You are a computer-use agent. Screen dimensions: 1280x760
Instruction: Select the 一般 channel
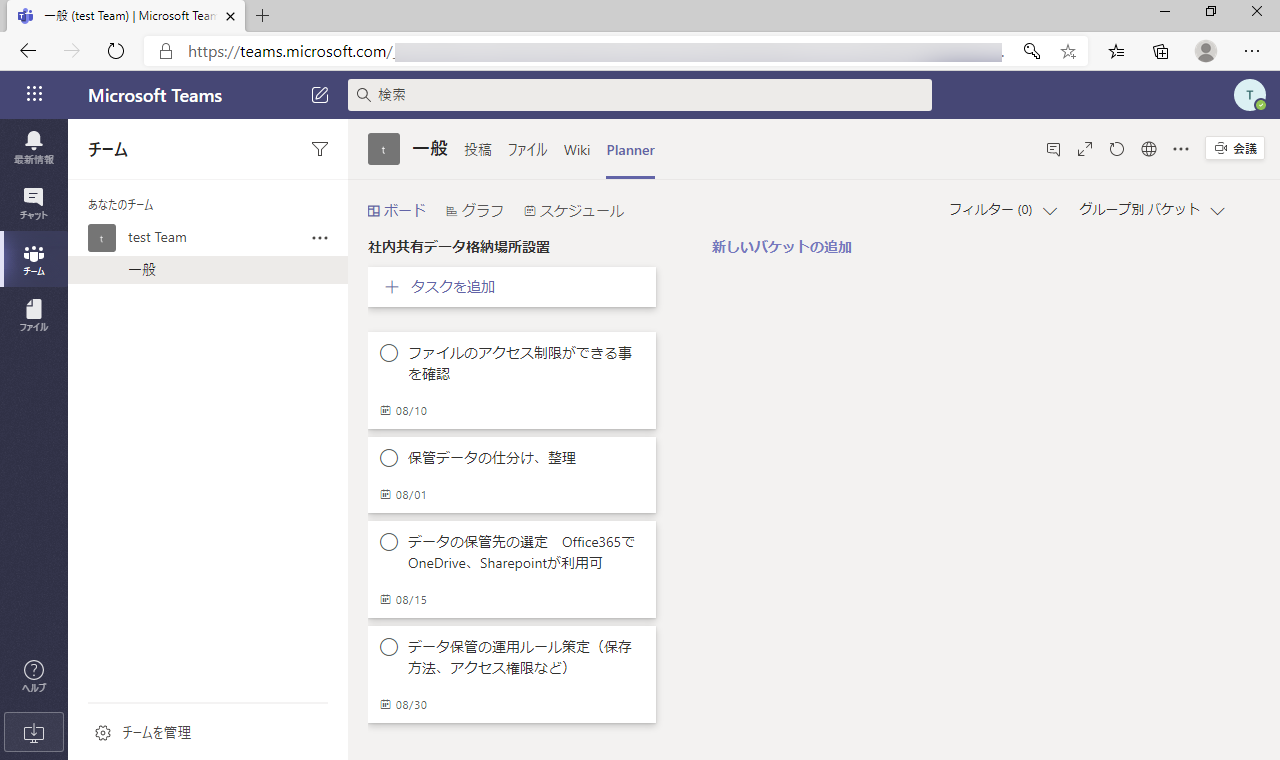[x=208, y=270]
